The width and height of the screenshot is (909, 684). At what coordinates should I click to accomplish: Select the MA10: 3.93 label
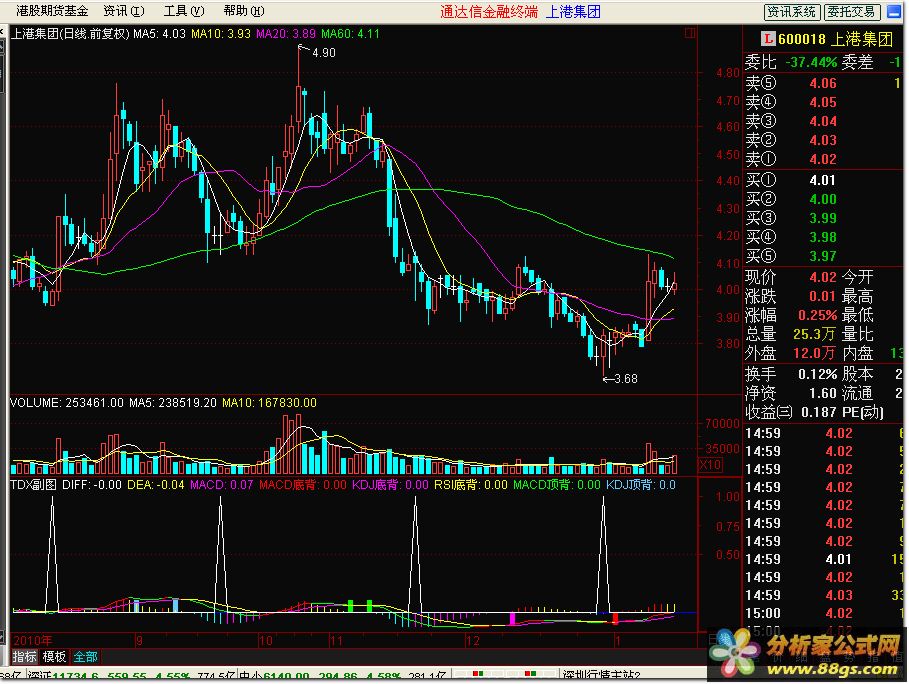[221, 34]
